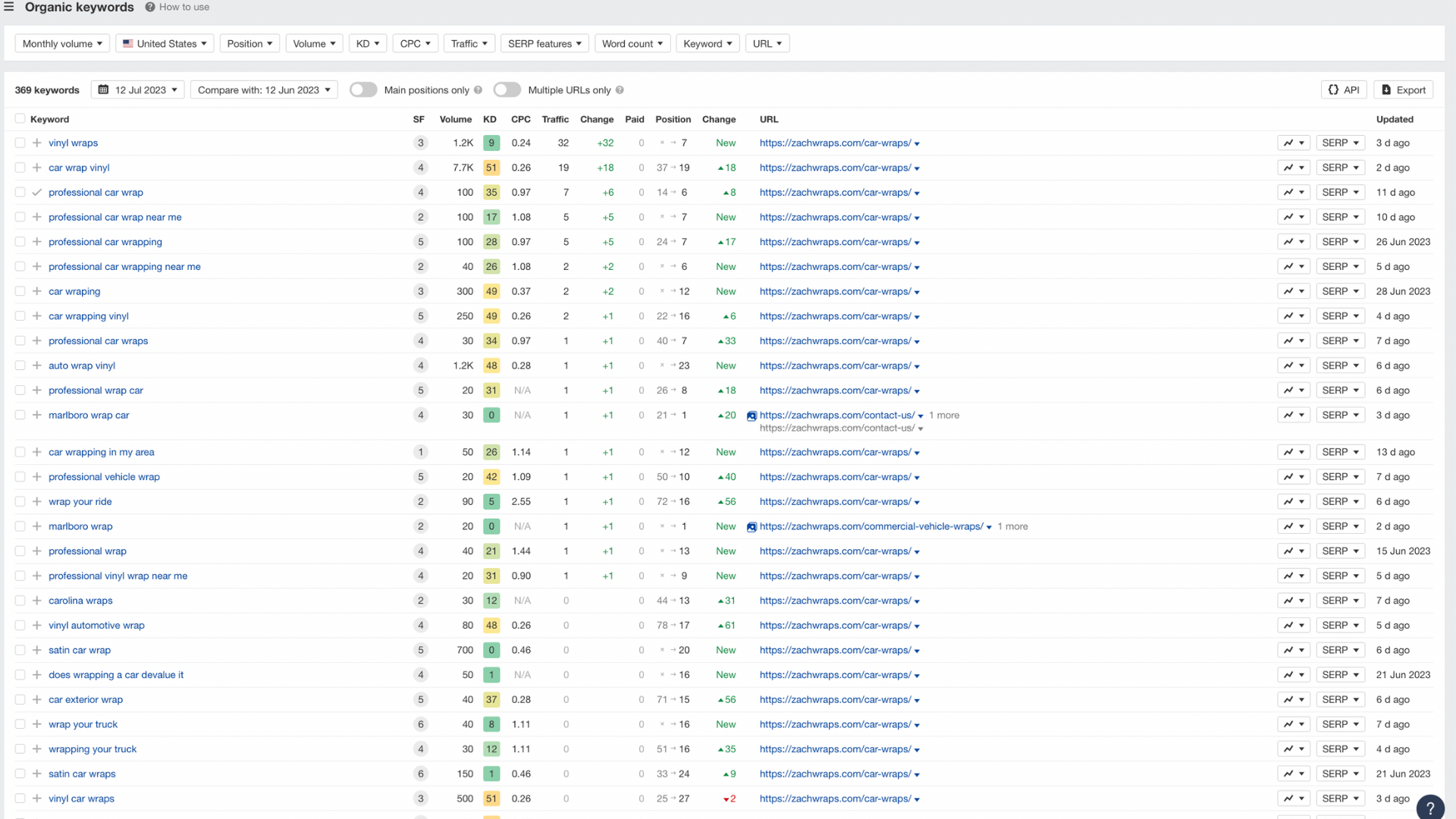This screenshot has width=1456, height=819.
Task: Open position history chart for marlboro wrap car
Action: 1294,415
